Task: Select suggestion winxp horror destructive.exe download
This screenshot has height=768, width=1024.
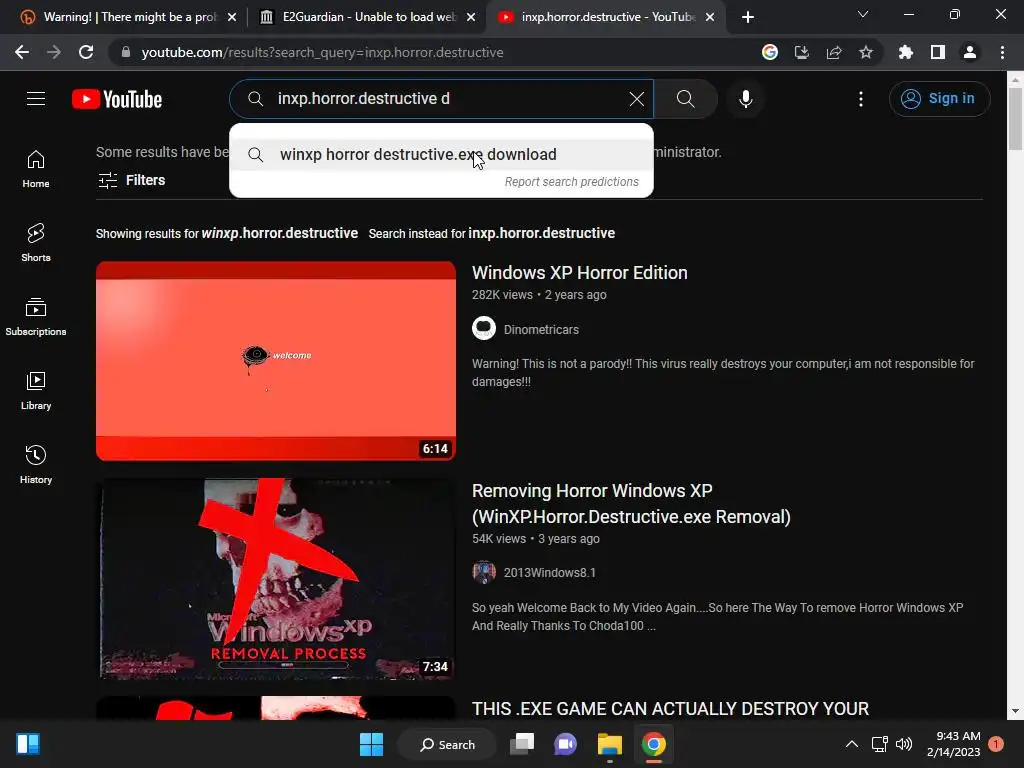Action: [x=441, y=154]
